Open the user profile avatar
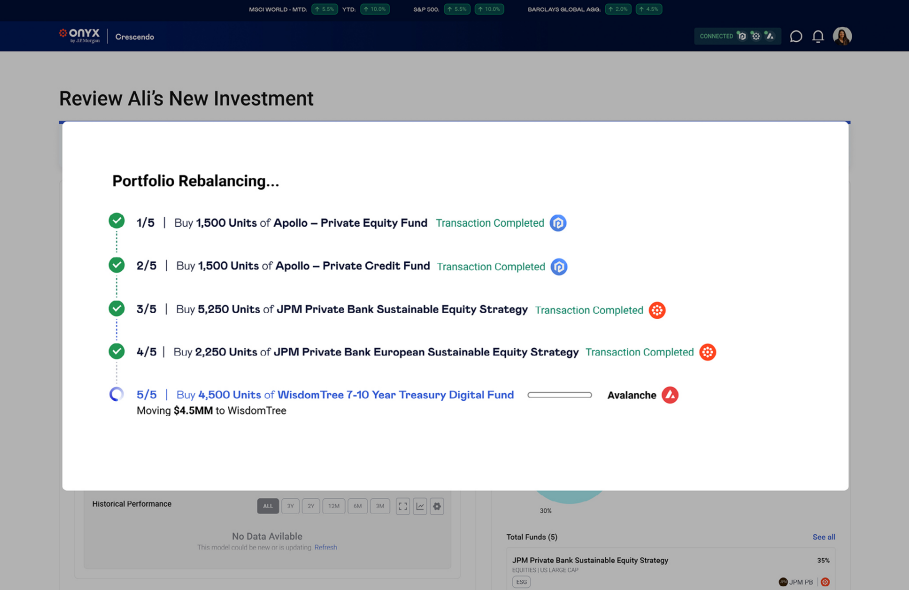Image resolution: width=909 pixels, height=590 pixels. [842, 36]
